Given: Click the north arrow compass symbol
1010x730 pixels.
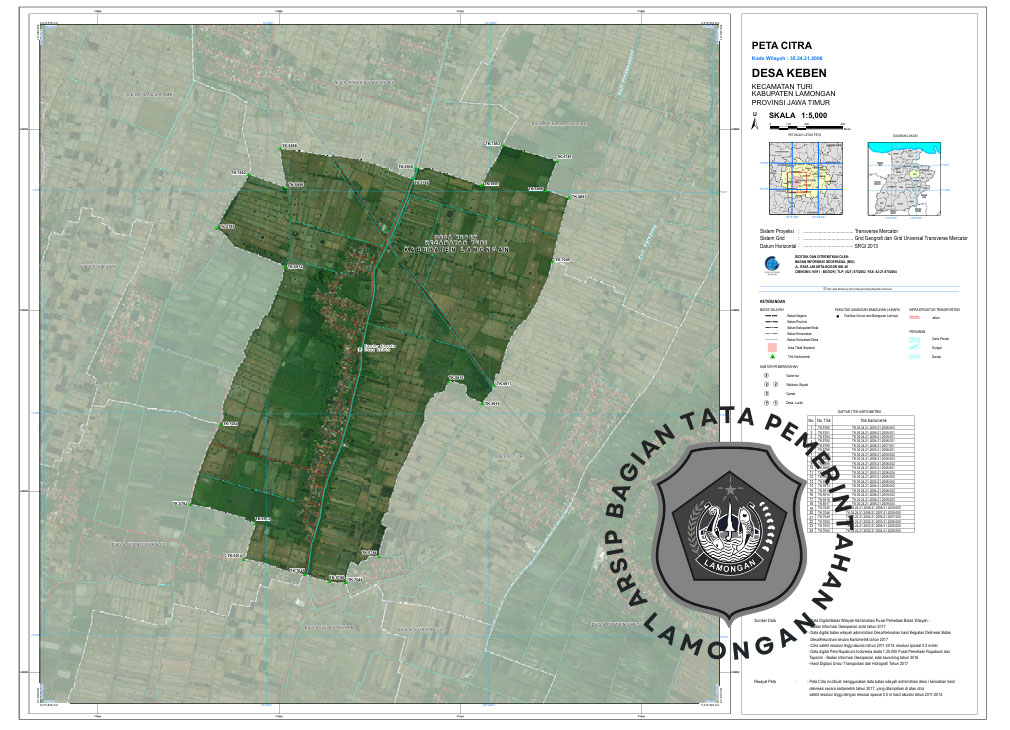Looking at the screenshot, I should pyautogui.click(x=755, y=118).
